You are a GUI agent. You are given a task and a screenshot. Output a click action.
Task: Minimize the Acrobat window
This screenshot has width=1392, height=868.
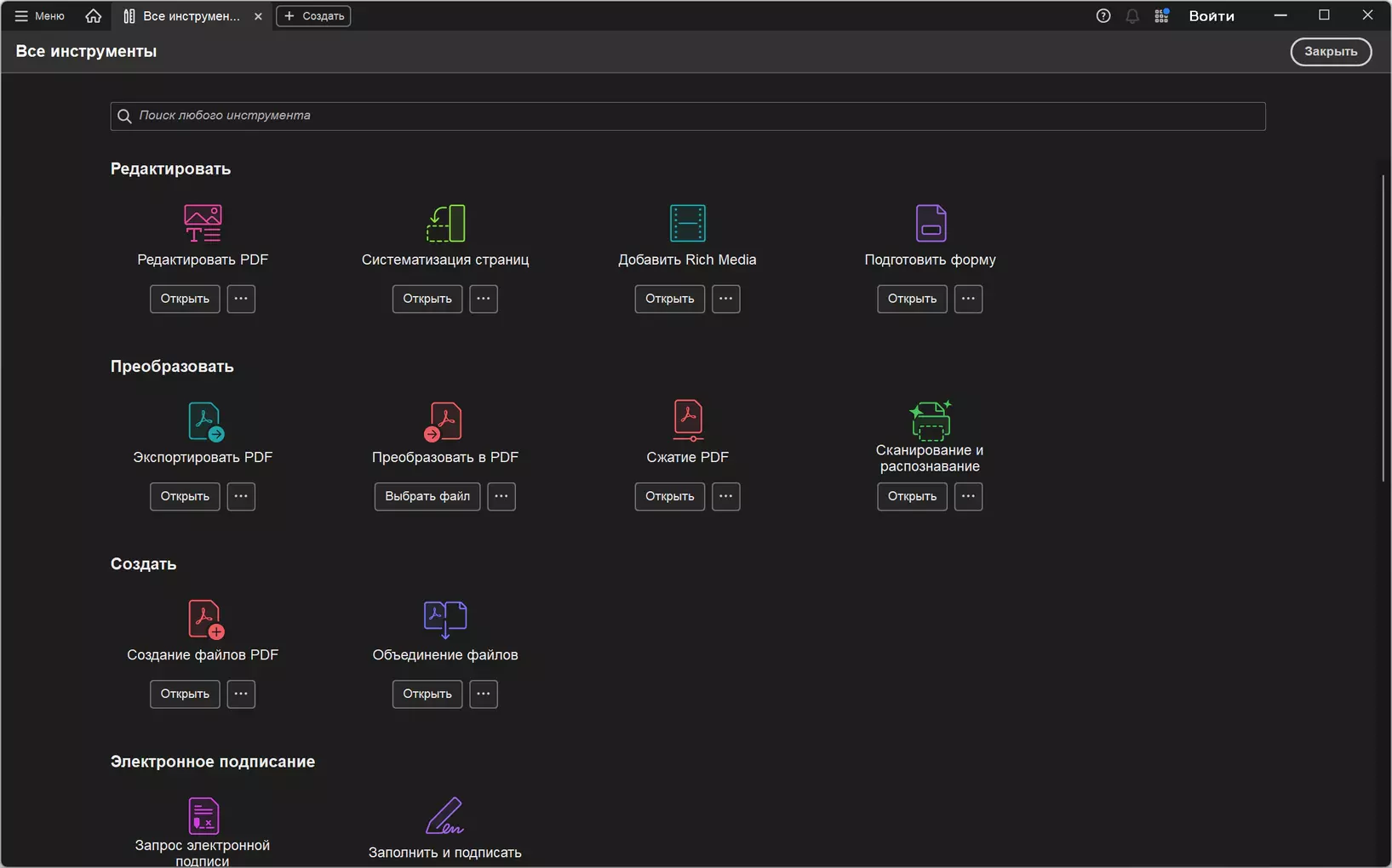(x=1280, y=15)
